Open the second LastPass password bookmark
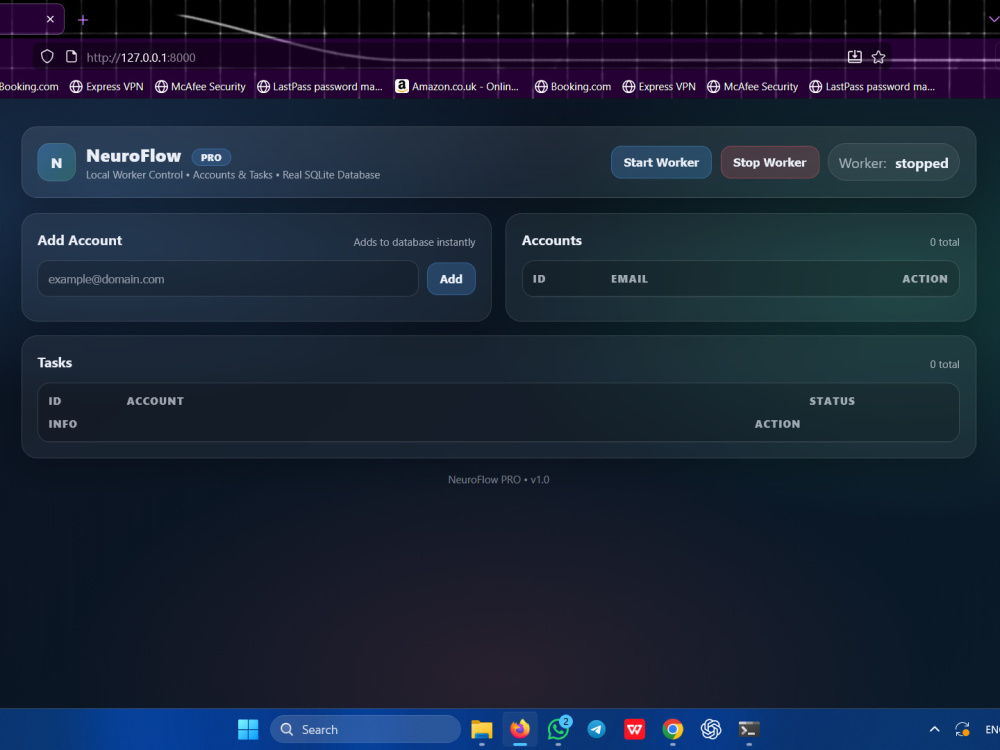Viewport: 1000px width, 750px height. click(872, 87)
